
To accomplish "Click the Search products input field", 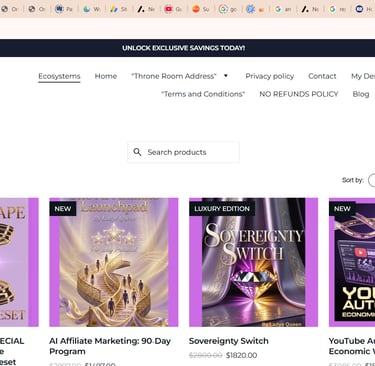I will click(x=183, y=152).
